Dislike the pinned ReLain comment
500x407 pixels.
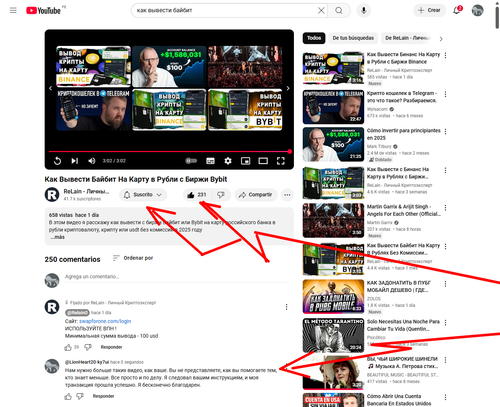(x=88, y=347)
